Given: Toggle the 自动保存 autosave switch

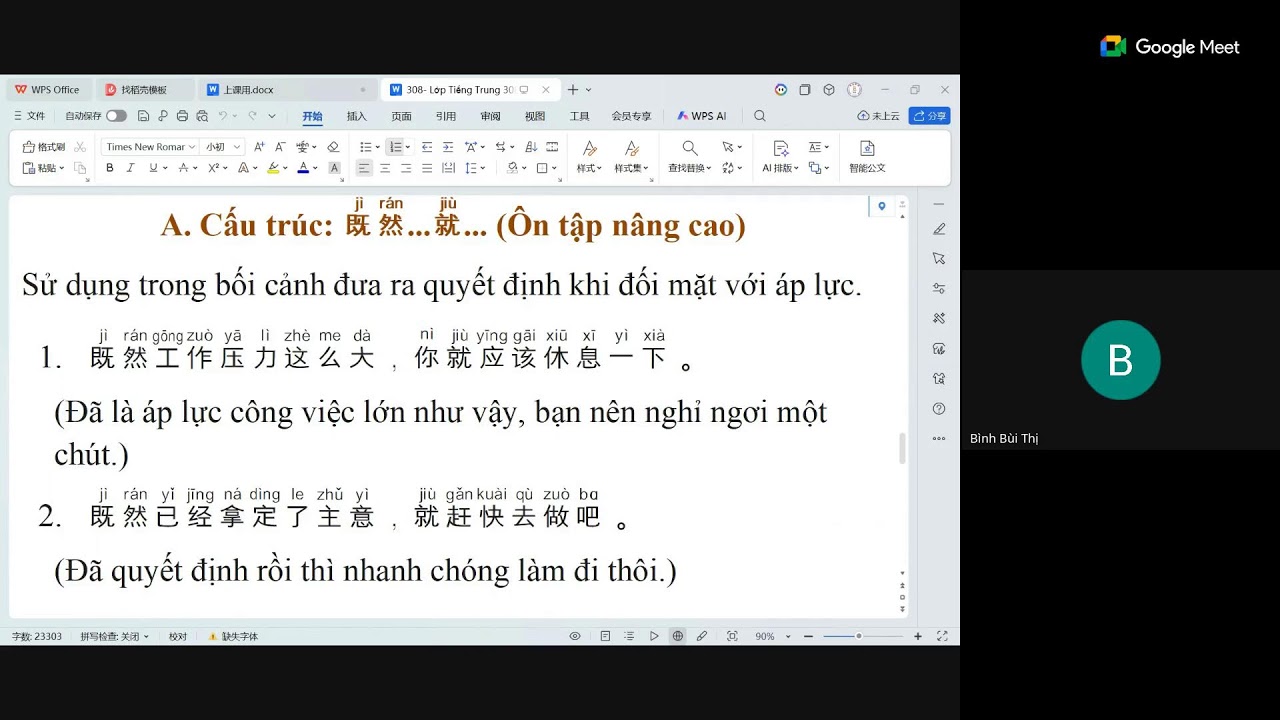Looking at the screenshot, I should click(x=116, y=116).
